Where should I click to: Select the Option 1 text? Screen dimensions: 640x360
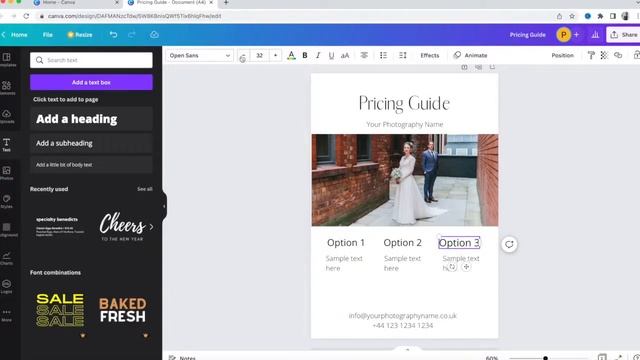pyautogui.click(x=346, y=242)
